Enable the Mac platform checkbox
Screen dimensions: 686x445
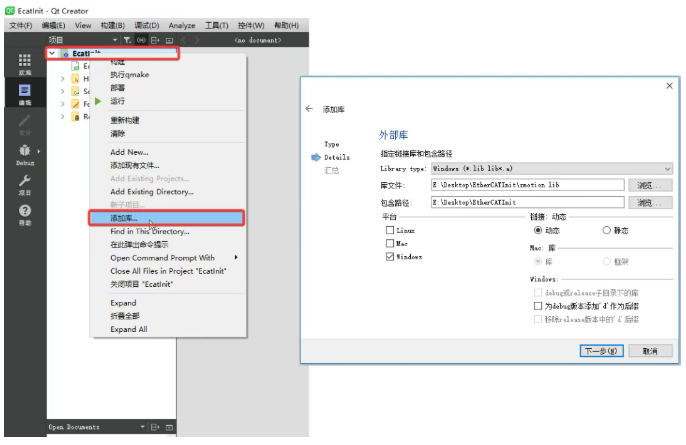pyautogui.click(x=390, y=243)
